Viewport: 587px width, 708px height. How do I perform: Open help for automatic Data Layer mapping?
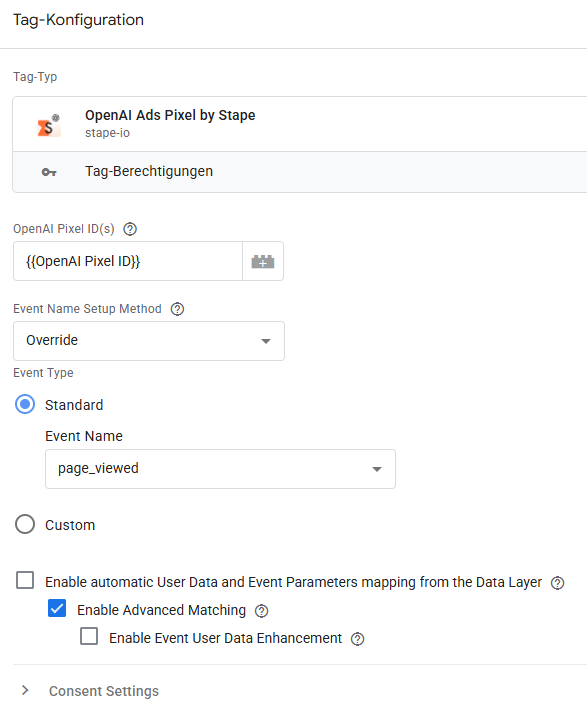pos(558,583)
